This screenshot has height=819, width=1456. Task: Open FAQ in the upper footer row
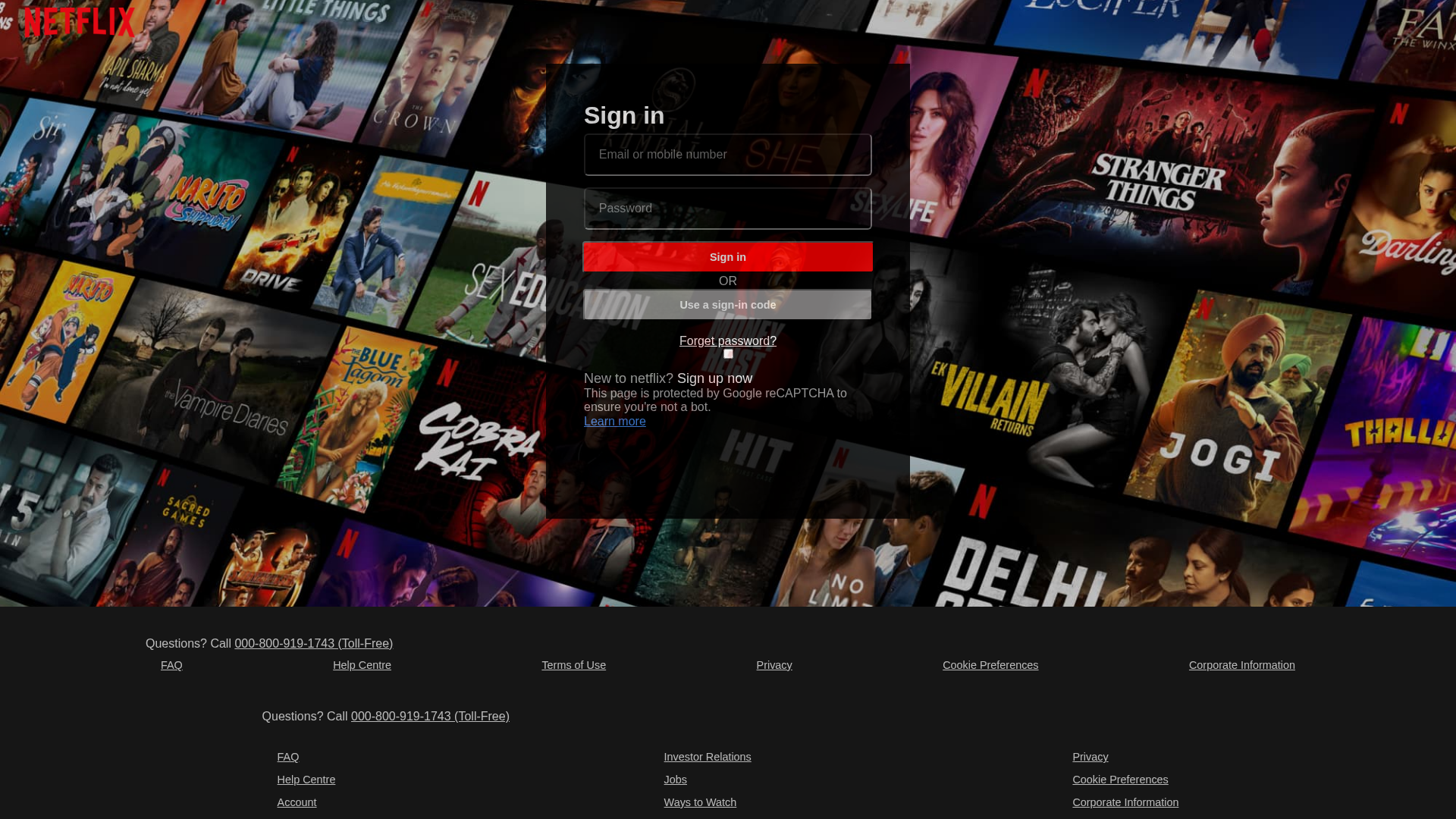click(171, 665)
